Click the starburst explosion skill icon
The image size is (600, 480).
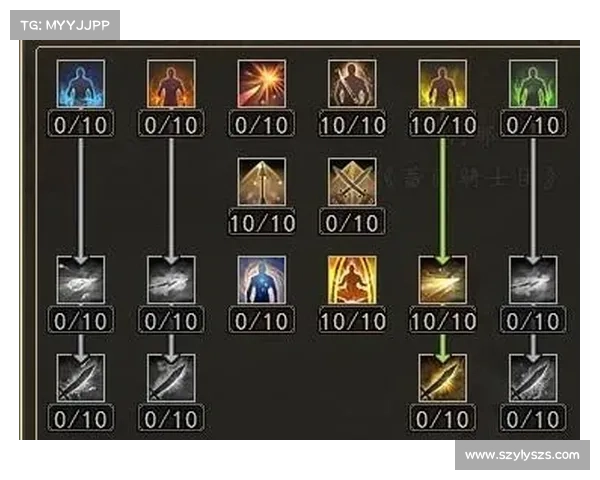coord(262,84)
